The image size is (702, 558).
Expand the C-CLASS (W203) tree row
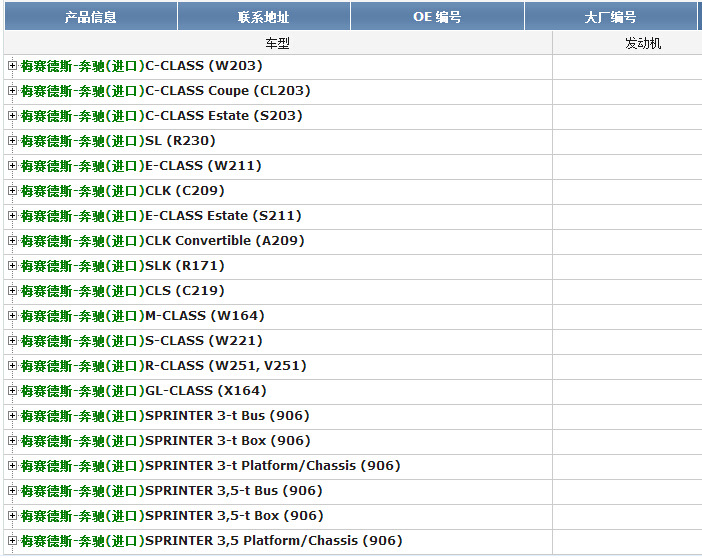(x=13, y=66)
